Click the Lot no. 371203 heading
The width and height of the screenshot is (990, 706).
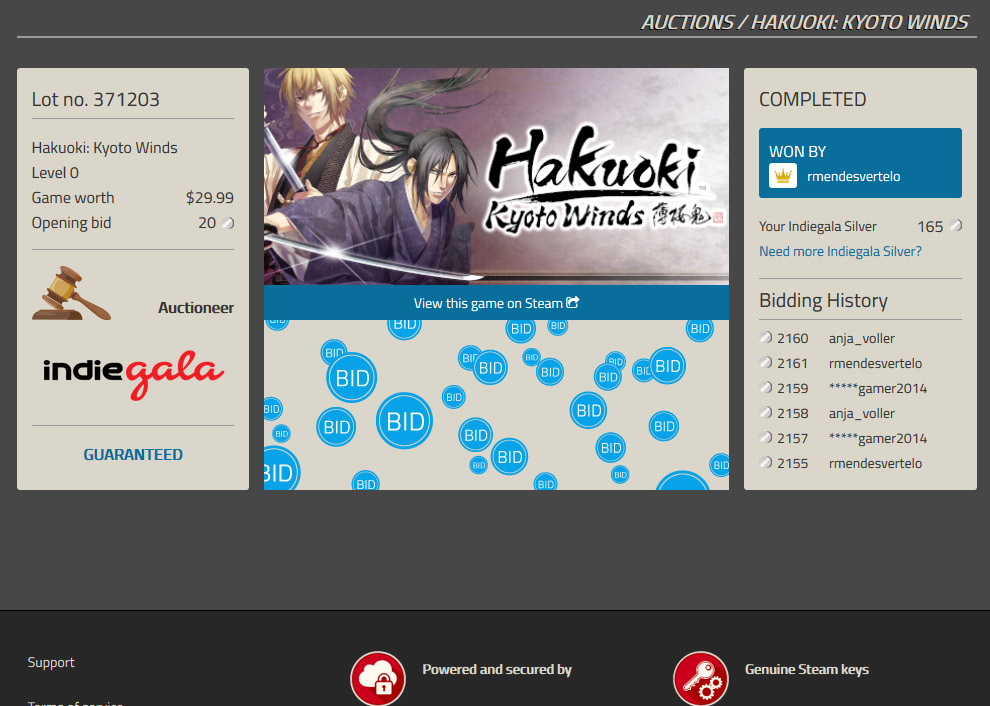(95, 99)
